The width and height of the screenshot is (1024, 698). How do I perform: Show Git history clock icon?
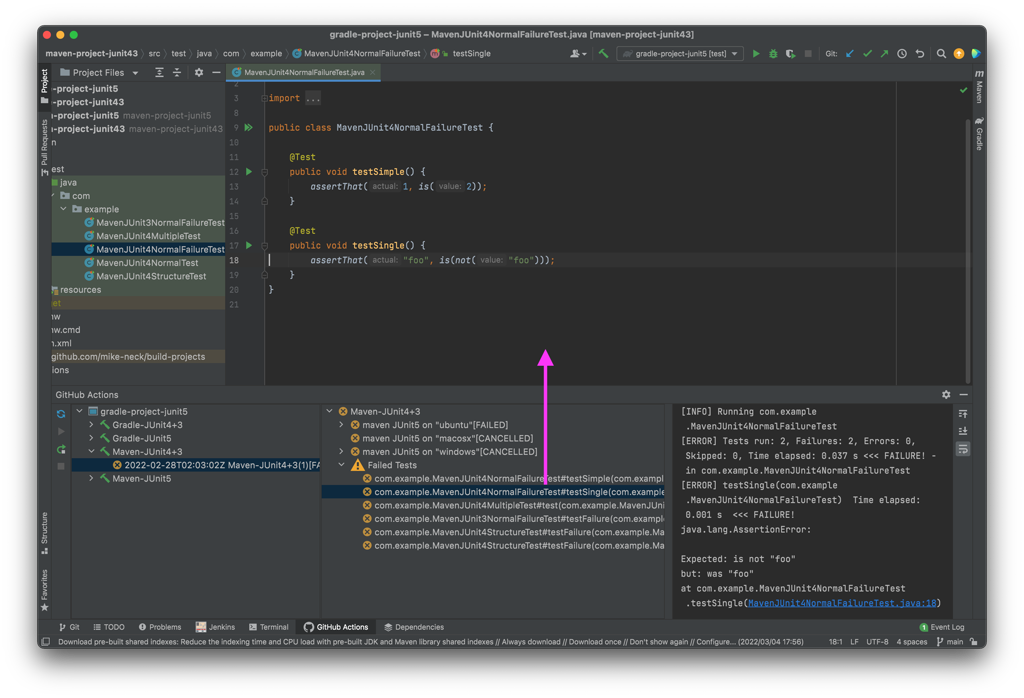pyautogui.click(x=902, y=54)
